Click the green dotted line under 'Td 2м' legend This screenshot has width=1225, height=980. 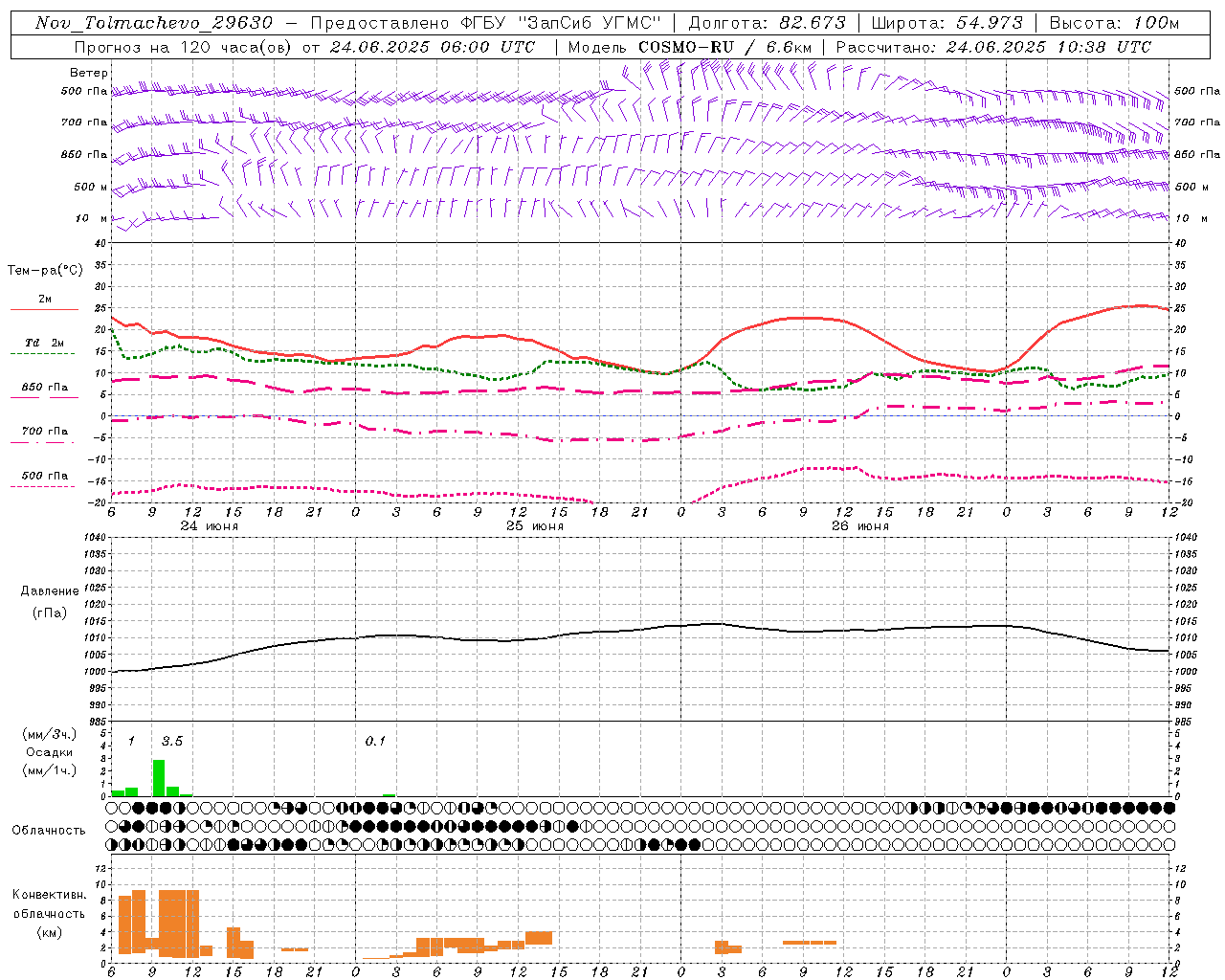42,353
